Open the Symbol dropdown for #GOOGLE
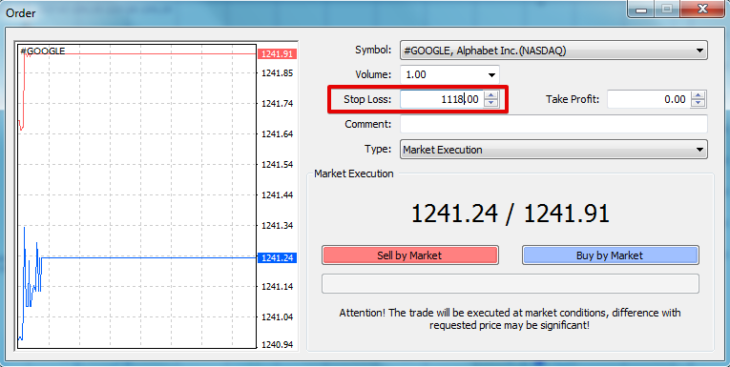Screen dimensions: 730x367 pos(554,50)
